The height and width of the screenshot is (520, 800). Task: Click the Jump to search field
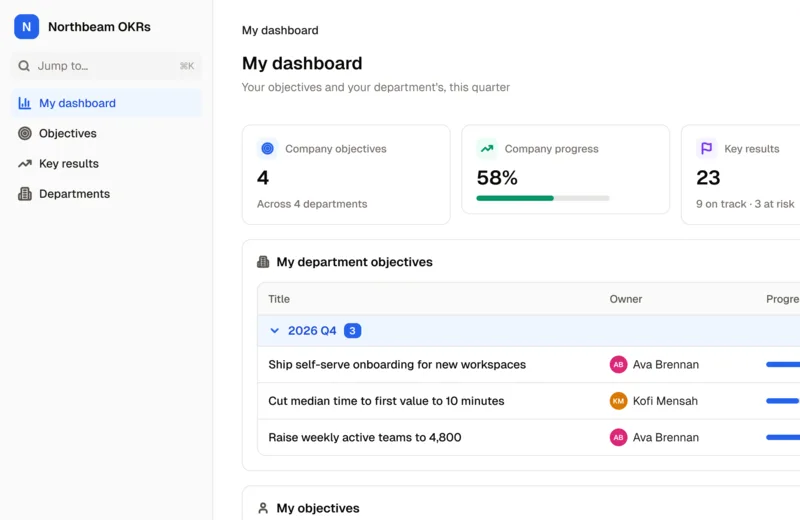click(106, 66)
